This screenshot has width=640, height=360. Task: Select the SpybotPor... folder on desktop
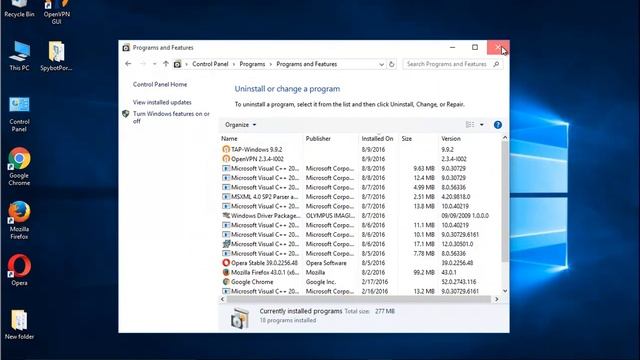[x=56, y=56]
